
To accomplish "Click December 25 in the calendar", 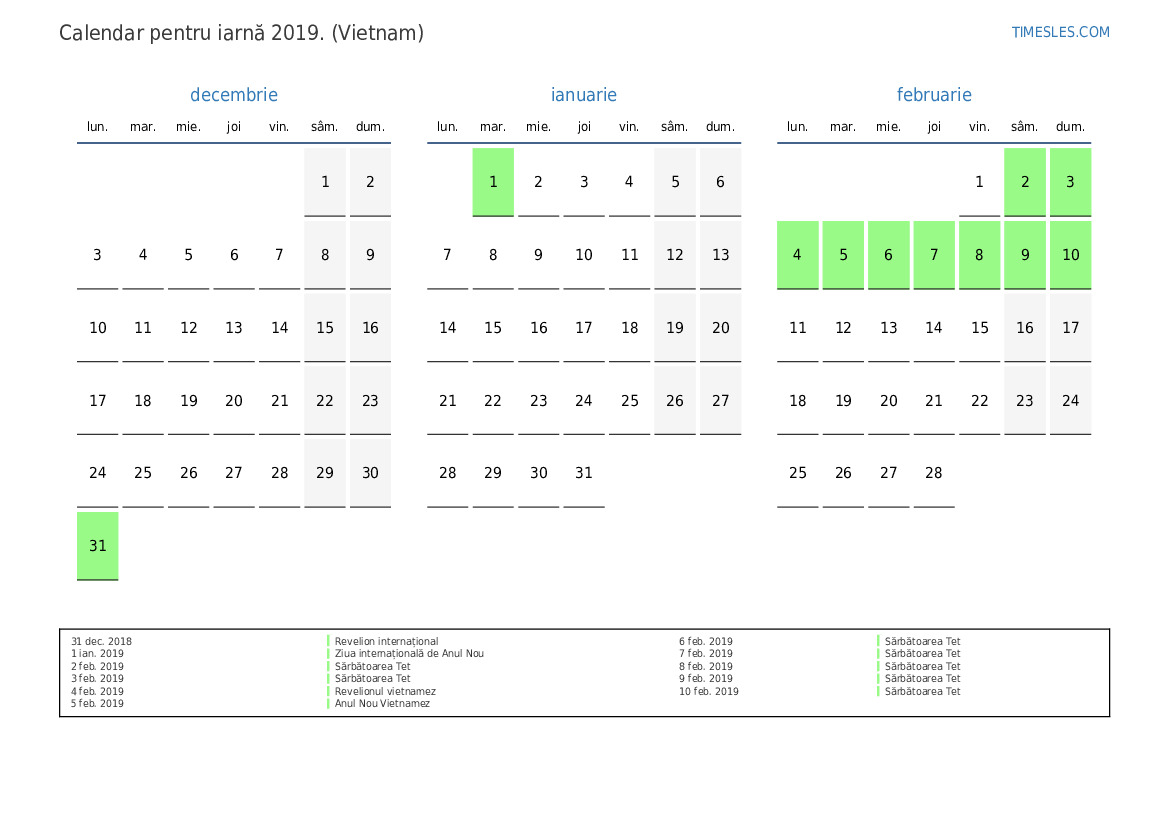I will (143, 473).
